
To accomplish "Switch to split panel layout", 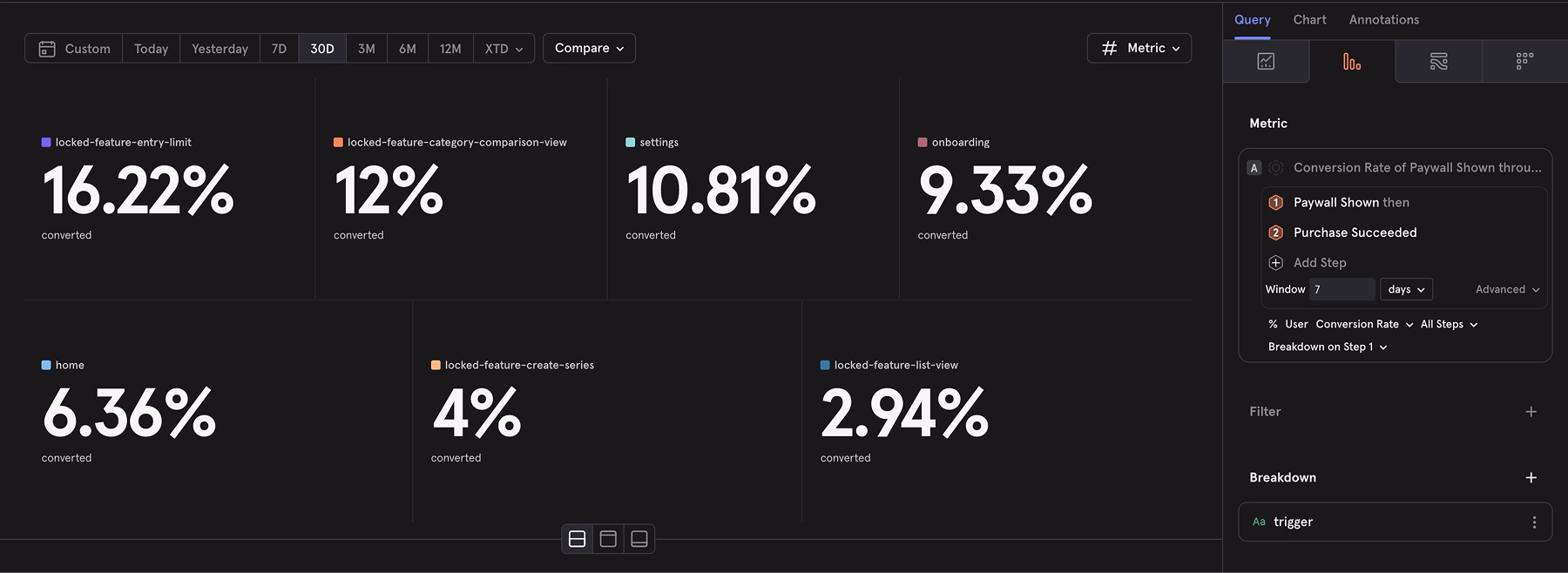I will point(577,539).
